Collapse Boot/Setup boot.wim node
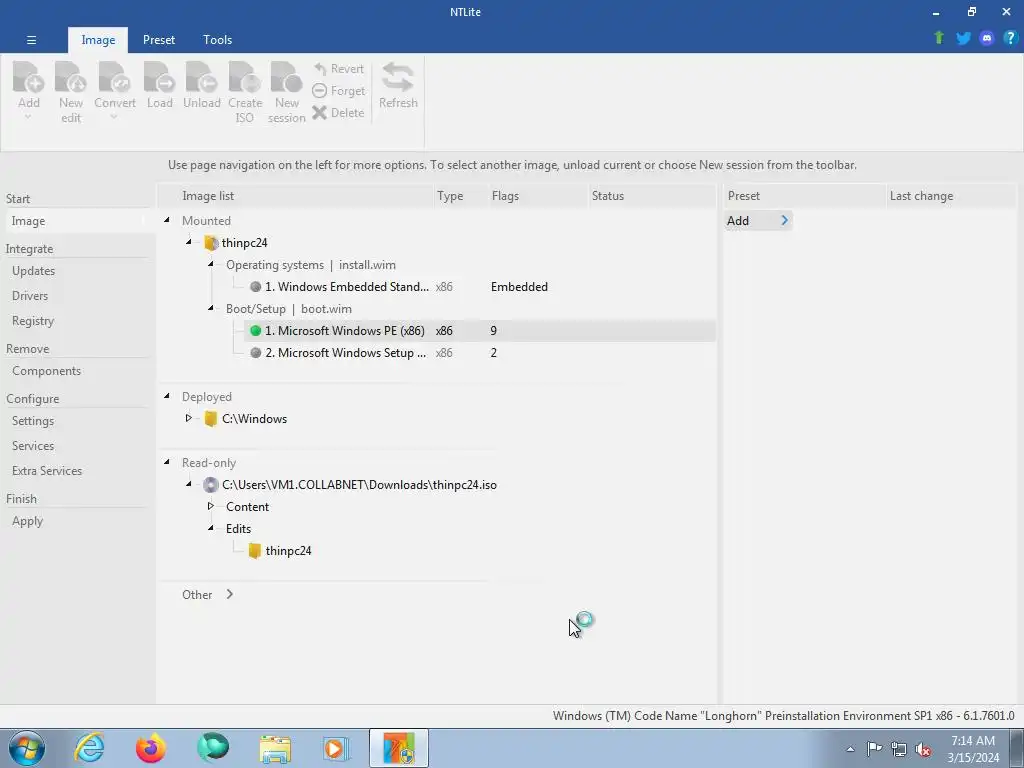 tap(211, 308)
